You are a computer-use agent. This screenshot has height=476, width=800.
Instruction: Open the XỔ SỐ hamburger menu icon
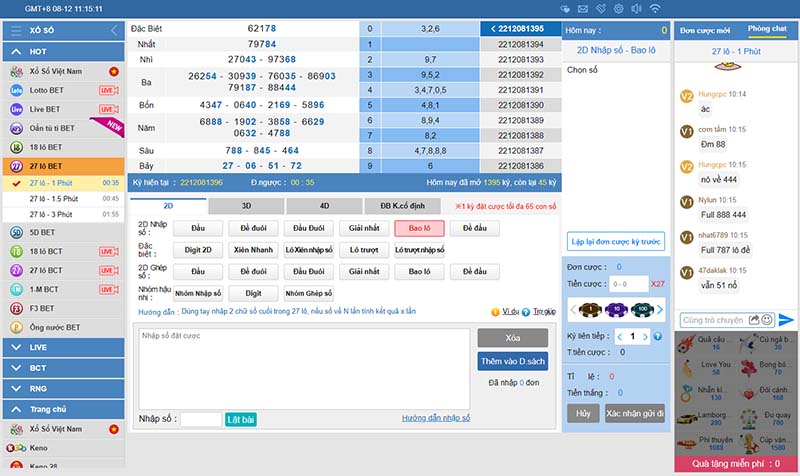point(16,31)
